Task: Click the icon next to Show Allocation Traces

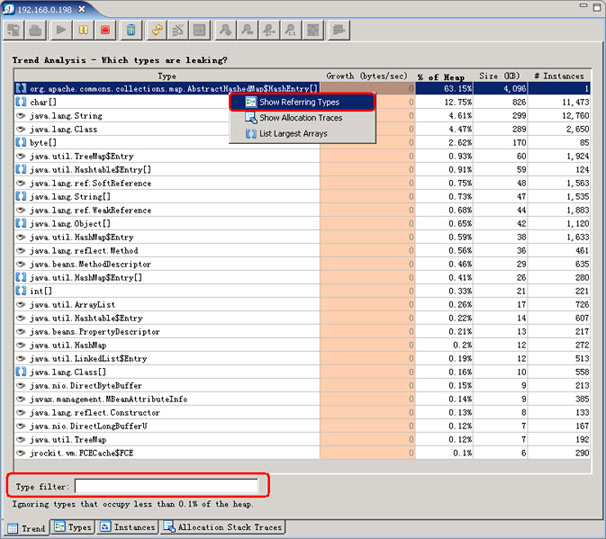Action: tap(251, 118)
